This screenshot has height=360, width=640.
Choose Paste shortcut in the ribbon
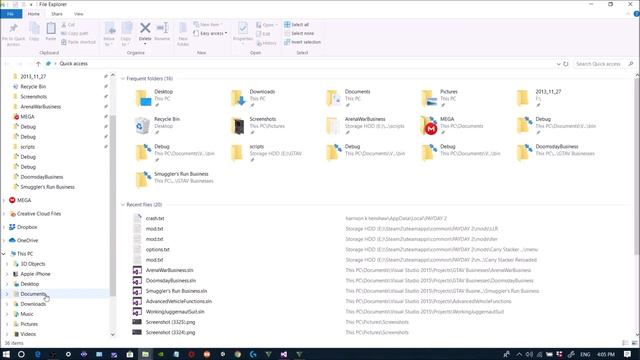78,42
